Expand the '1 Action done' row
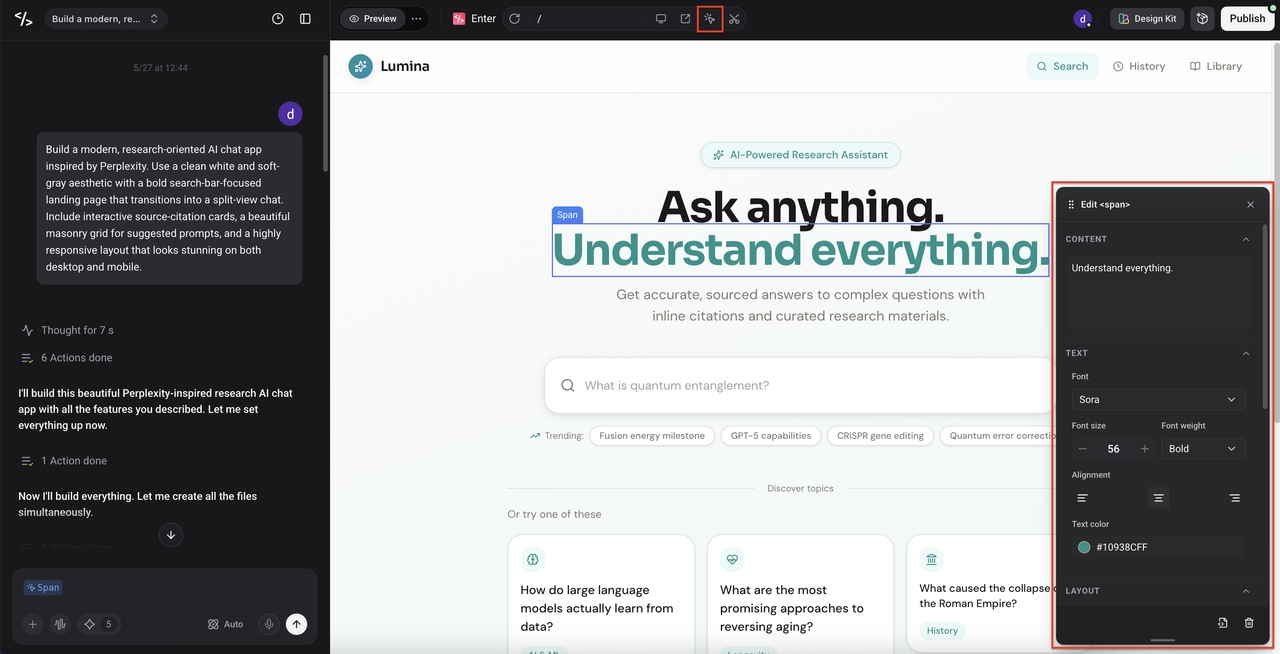Viewport: 1280px width, 654px height. click(63, 461)
